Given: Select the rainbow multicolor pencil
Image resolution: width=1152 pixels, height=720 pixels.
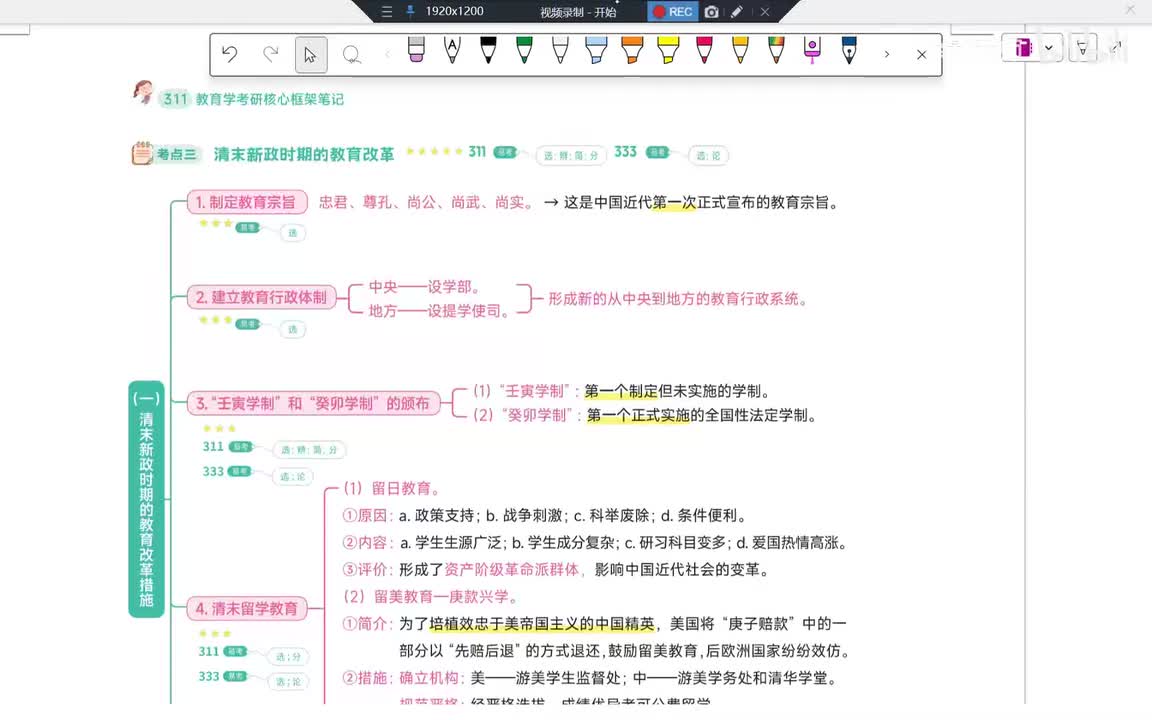Looking at the screenshot, I should click(776, 50).
